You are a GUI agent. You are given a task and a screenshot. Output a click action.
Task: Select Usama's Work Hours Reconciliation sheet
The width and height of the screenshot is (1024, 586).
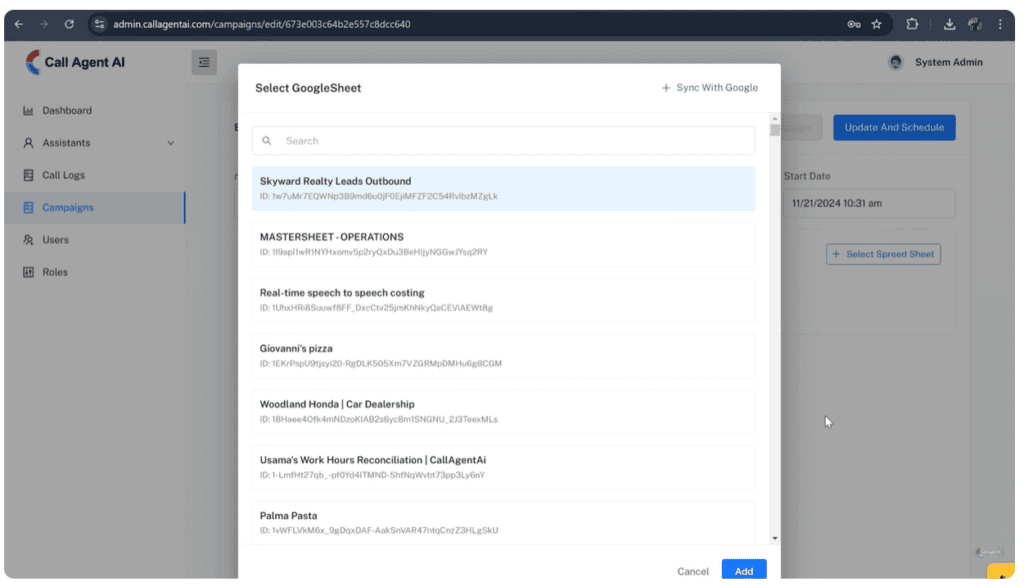504,467
